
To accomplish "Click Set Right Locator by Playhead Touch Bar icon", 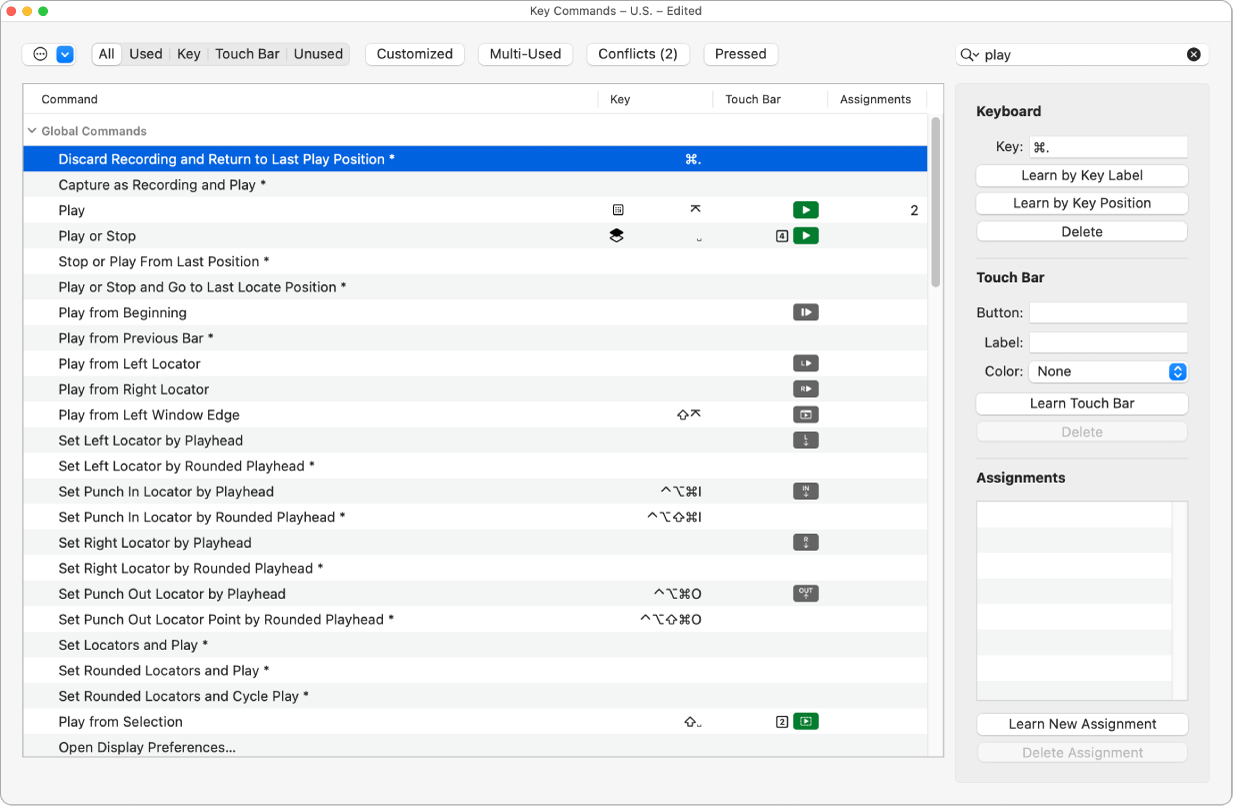I will click(x=805, y=542).
